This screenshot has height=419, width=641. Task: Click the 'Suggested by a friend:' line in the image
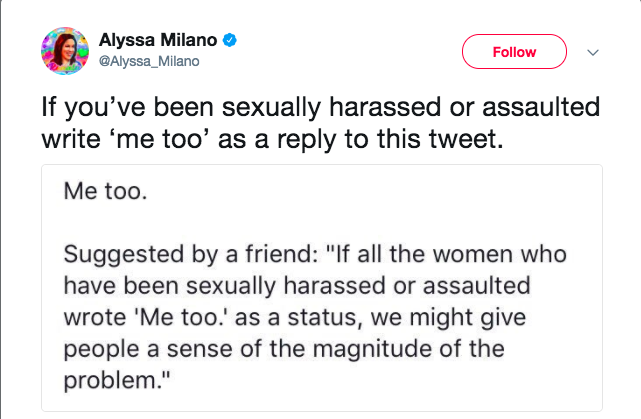[x=315, y=254]
